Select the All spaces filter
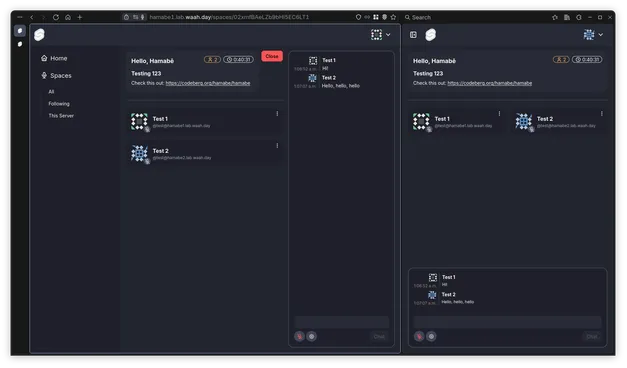Screen dimensions: 627x368 click(51, 92)
